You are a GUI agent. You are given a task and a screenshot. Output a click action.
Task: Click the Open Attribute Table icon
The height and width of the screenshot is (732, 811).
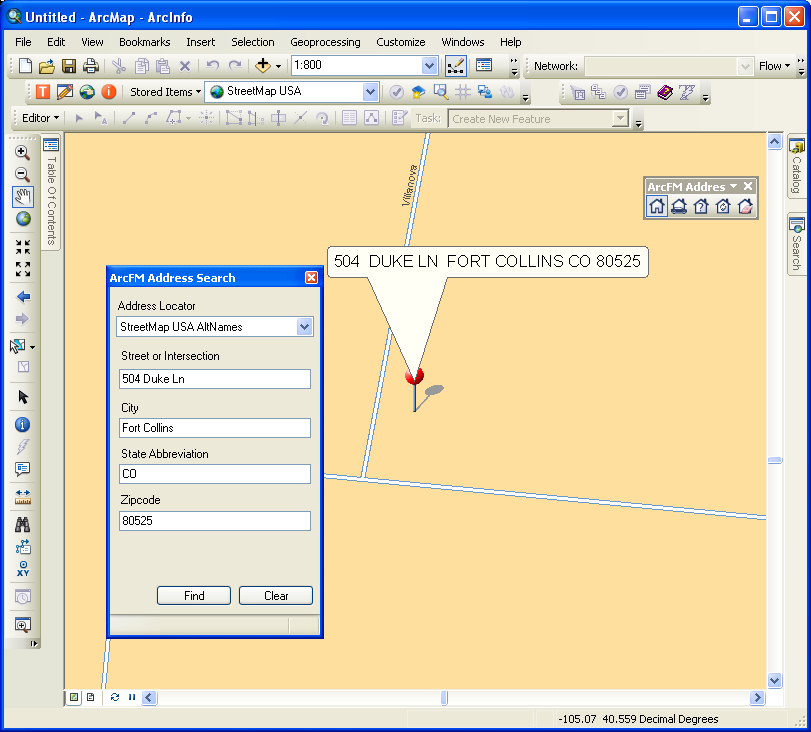(349, 118)
